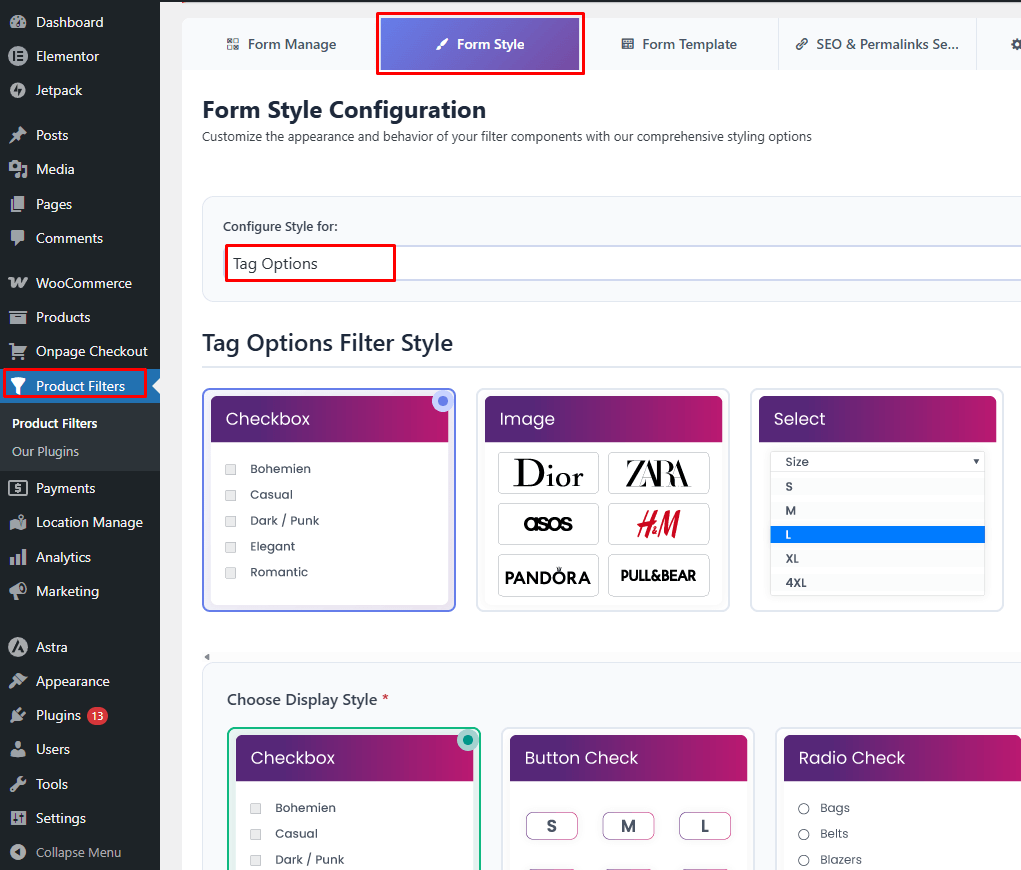Click the Appearance paintbrush icon
1021x870 pixels.
[18, 681]
